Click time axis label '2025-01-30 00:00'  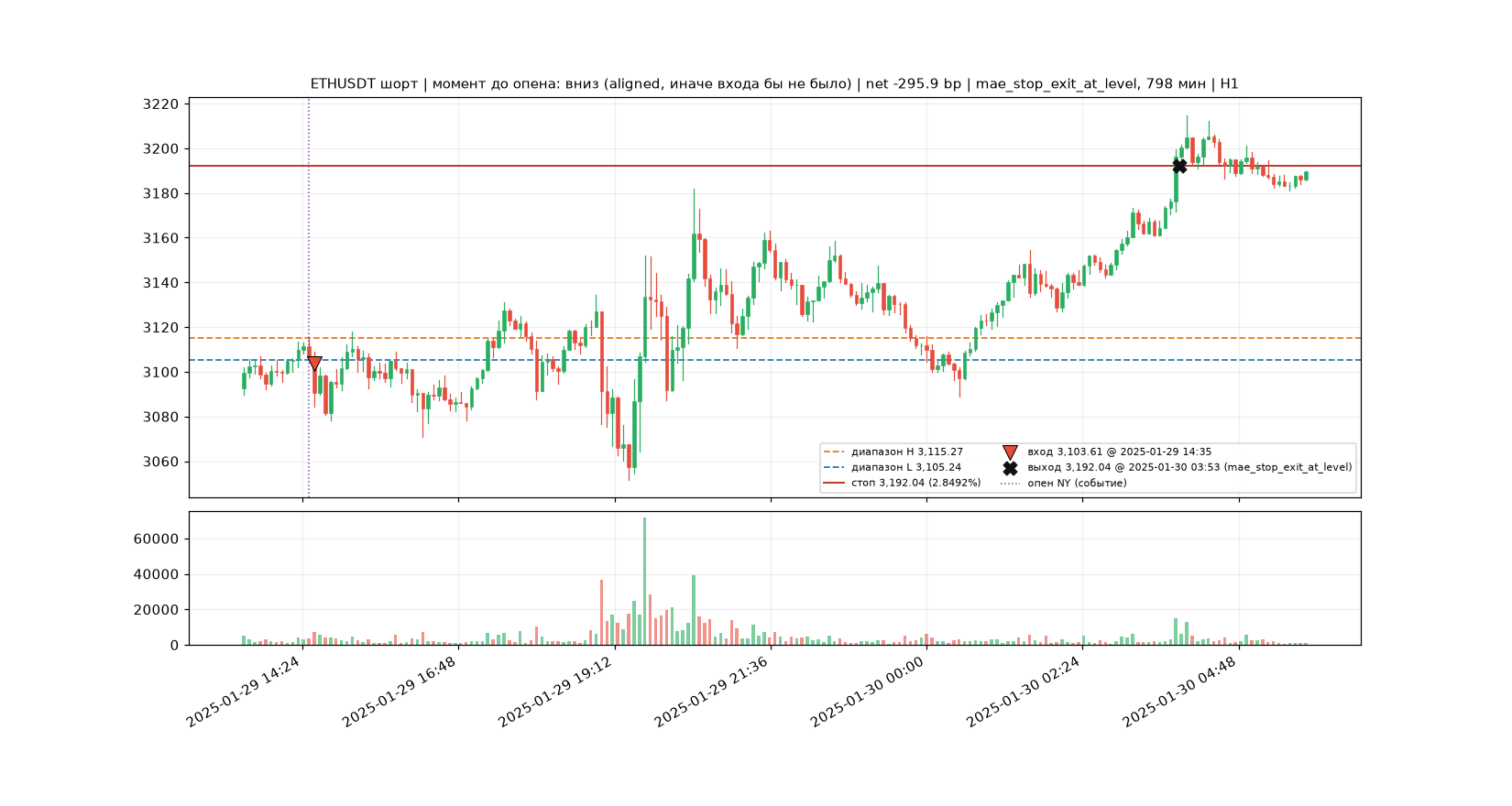(868, 692)
